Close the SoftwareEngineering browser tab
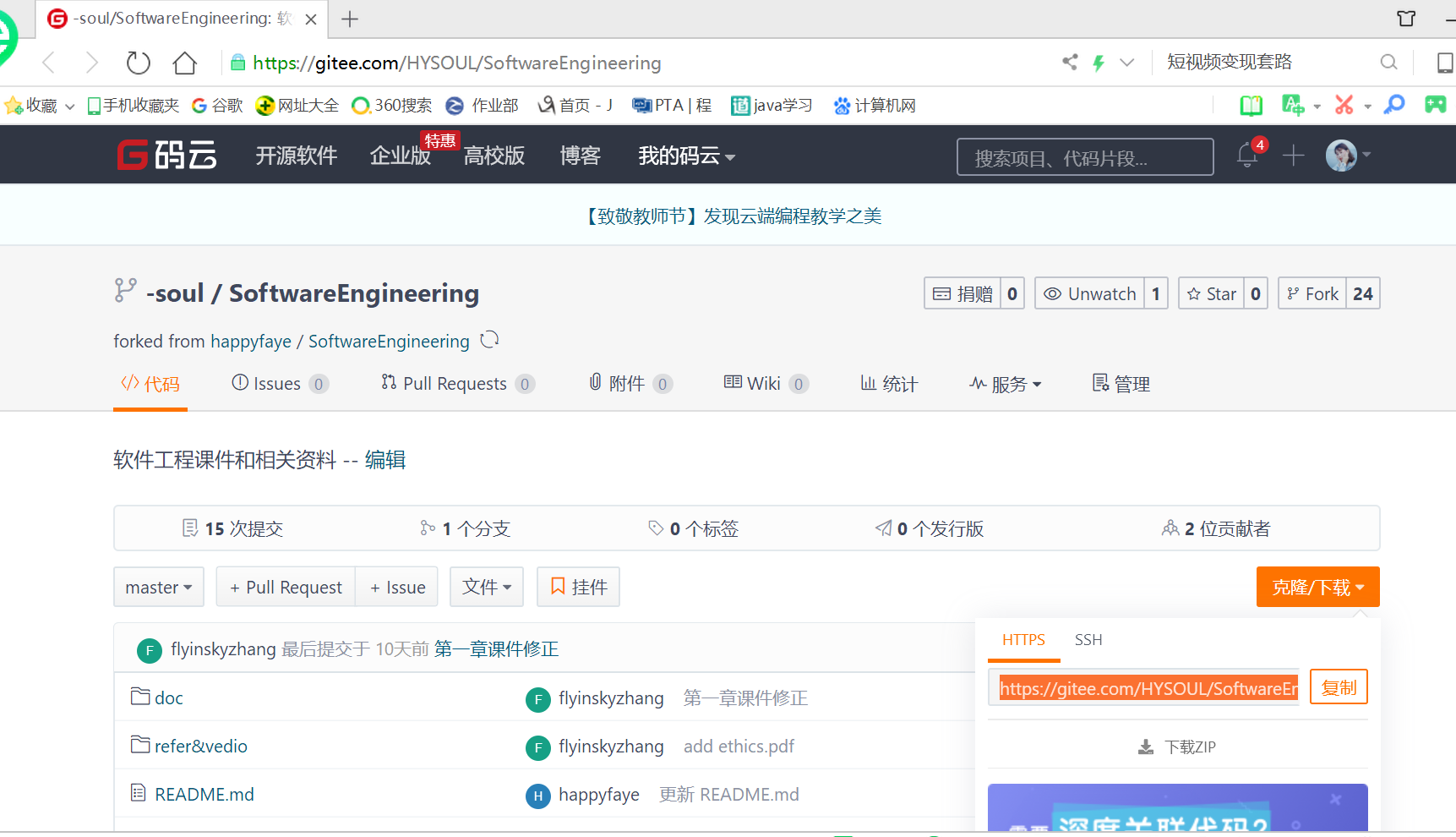The image size is (1456, 837). point(311,19)
